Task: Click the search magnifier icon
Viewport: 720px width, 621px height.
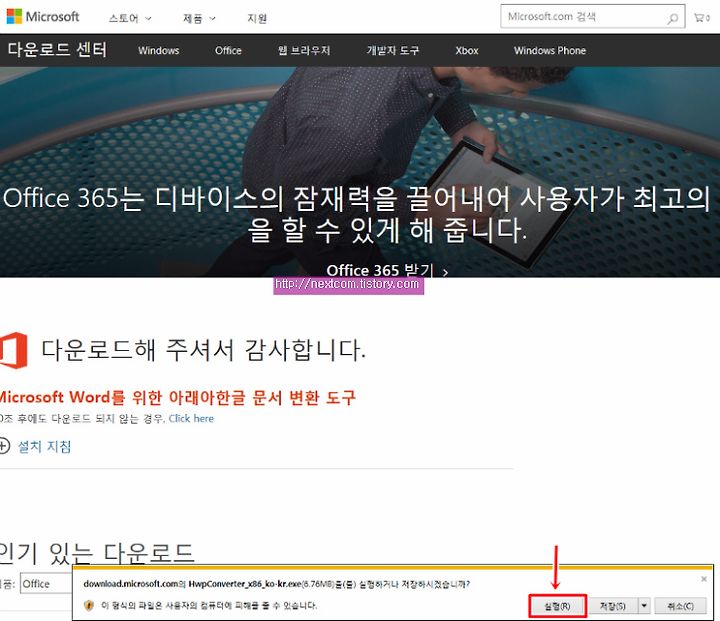Action: point(672,18)
